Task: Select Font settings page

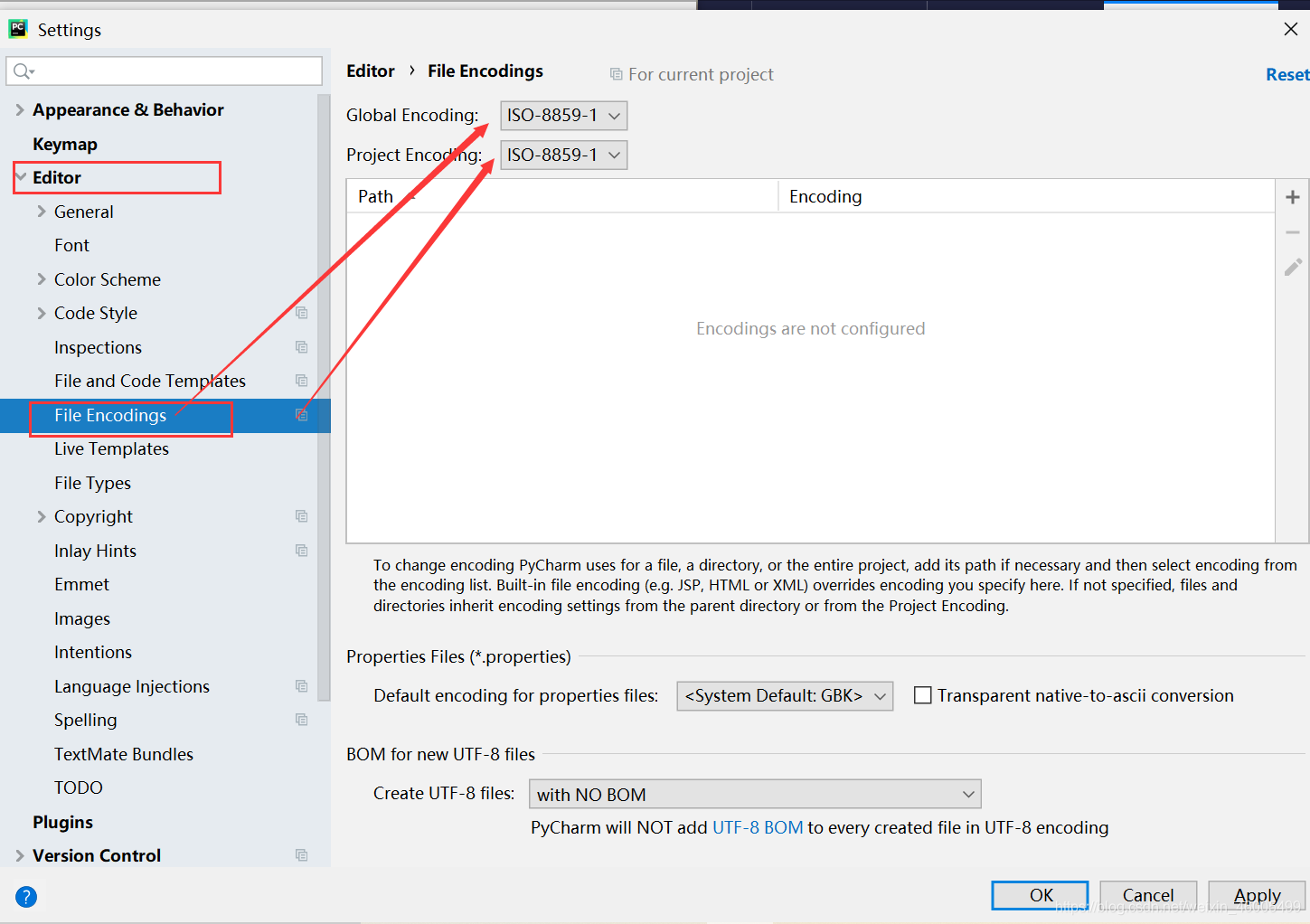Action: pos(71,245)
